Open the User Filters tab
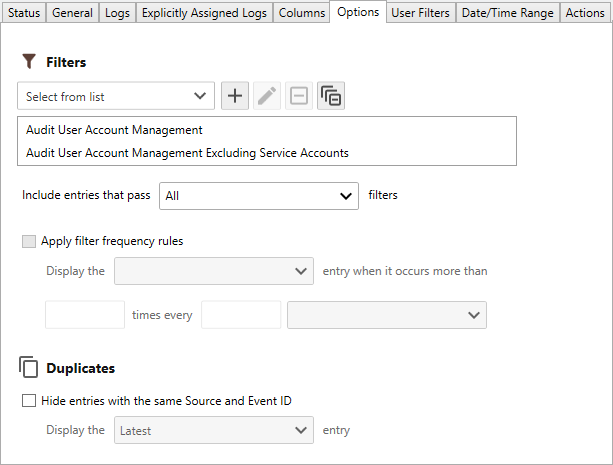This screenshot has height=465, width=613. coord(420,13)
